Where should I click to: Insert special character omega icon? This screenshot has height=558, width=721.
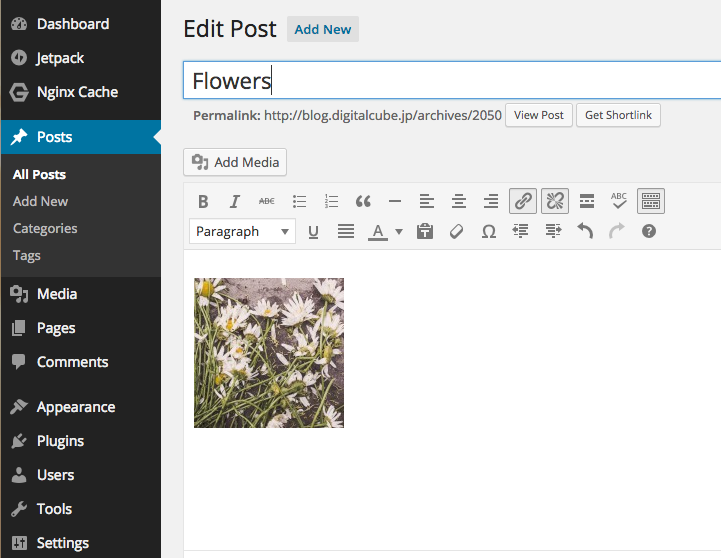488,231
